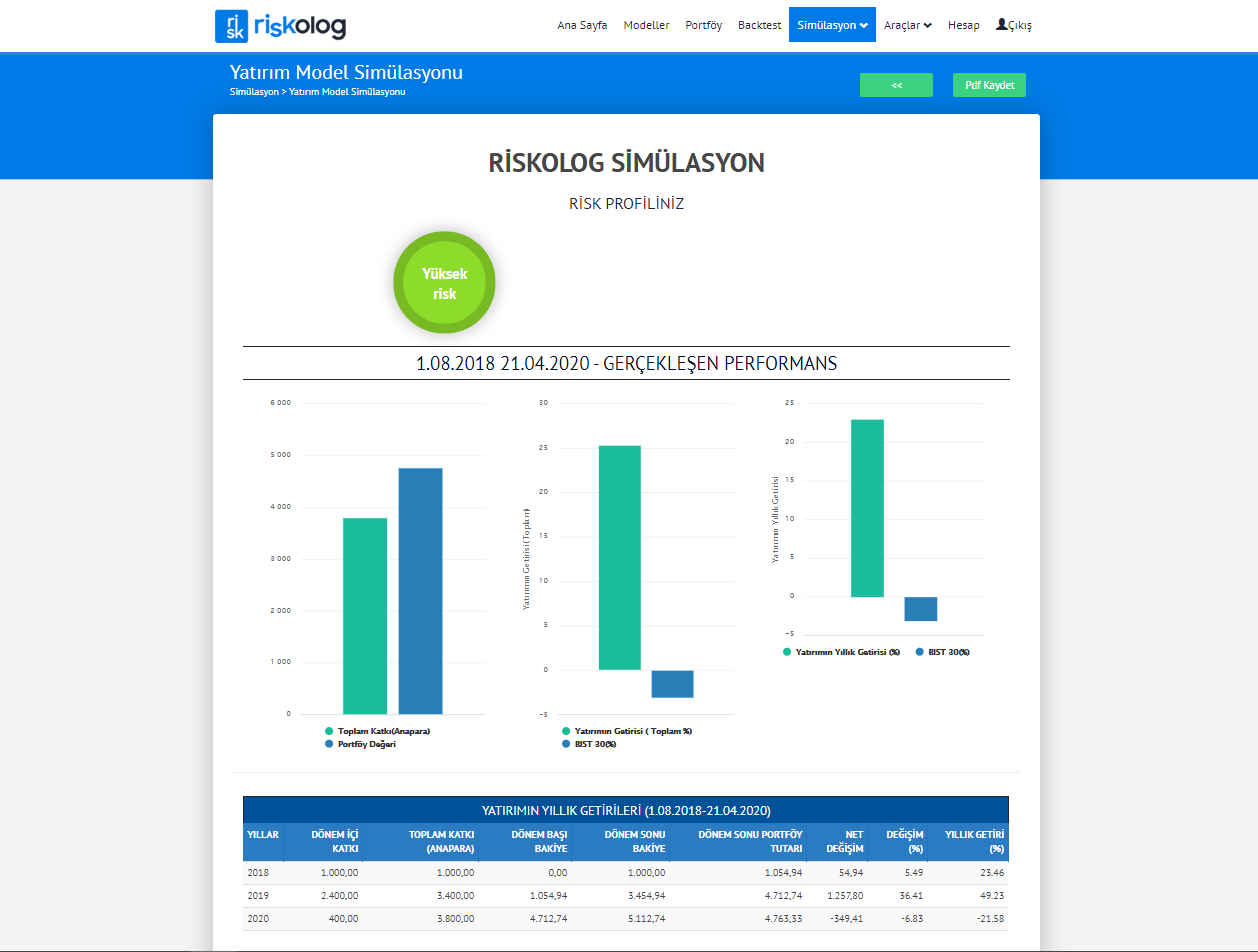Click the Yüksek risk profile circle

tap(444, 282)
